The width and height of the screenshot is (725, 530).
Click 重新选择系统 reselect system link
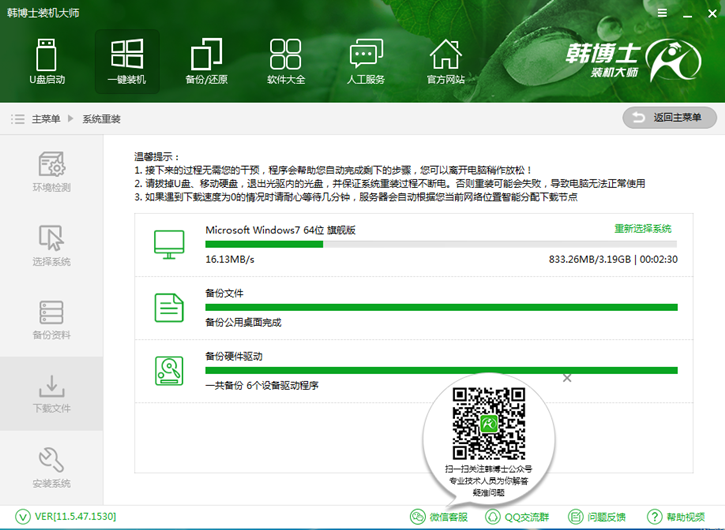coord(642,229)
